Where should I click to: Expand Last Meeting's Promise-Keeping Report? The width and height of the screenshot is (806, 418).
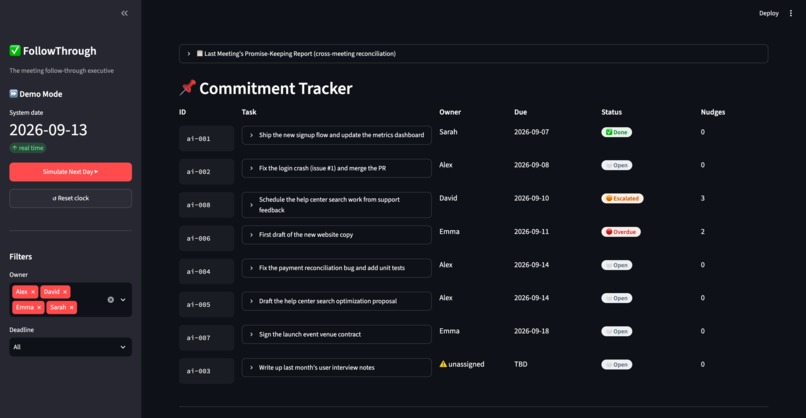(x=473, y=53)
